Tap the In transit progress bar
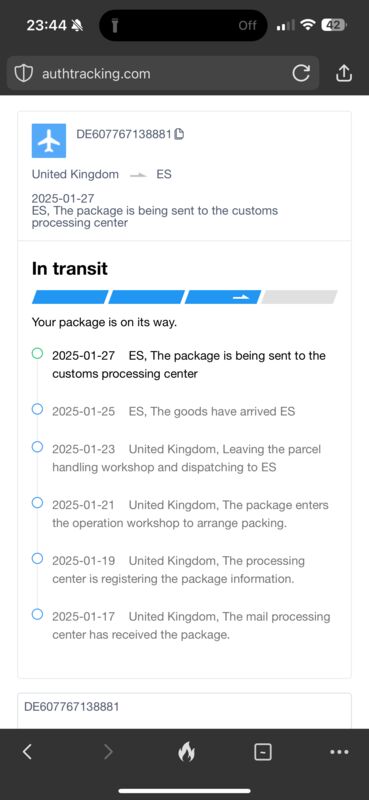Image resolution: width=369 pixels, height=800 pixels. coord(184,297)
